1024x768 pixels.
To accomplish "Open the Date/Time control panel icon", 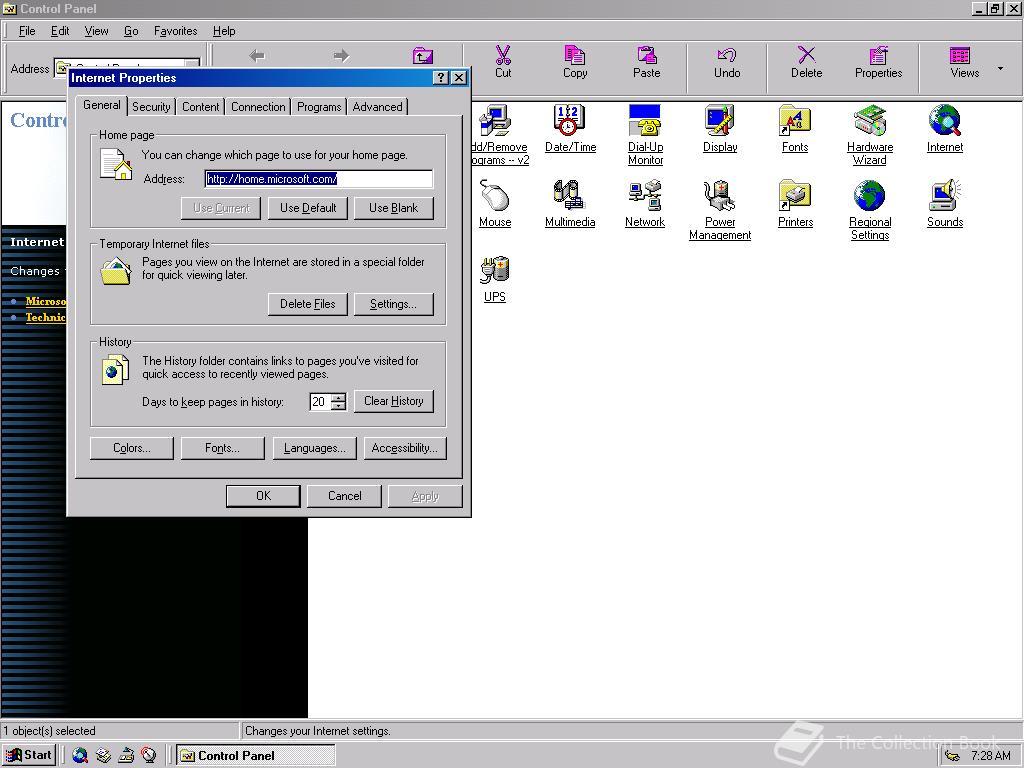I will pyautogui.click(x=569, y=128).
